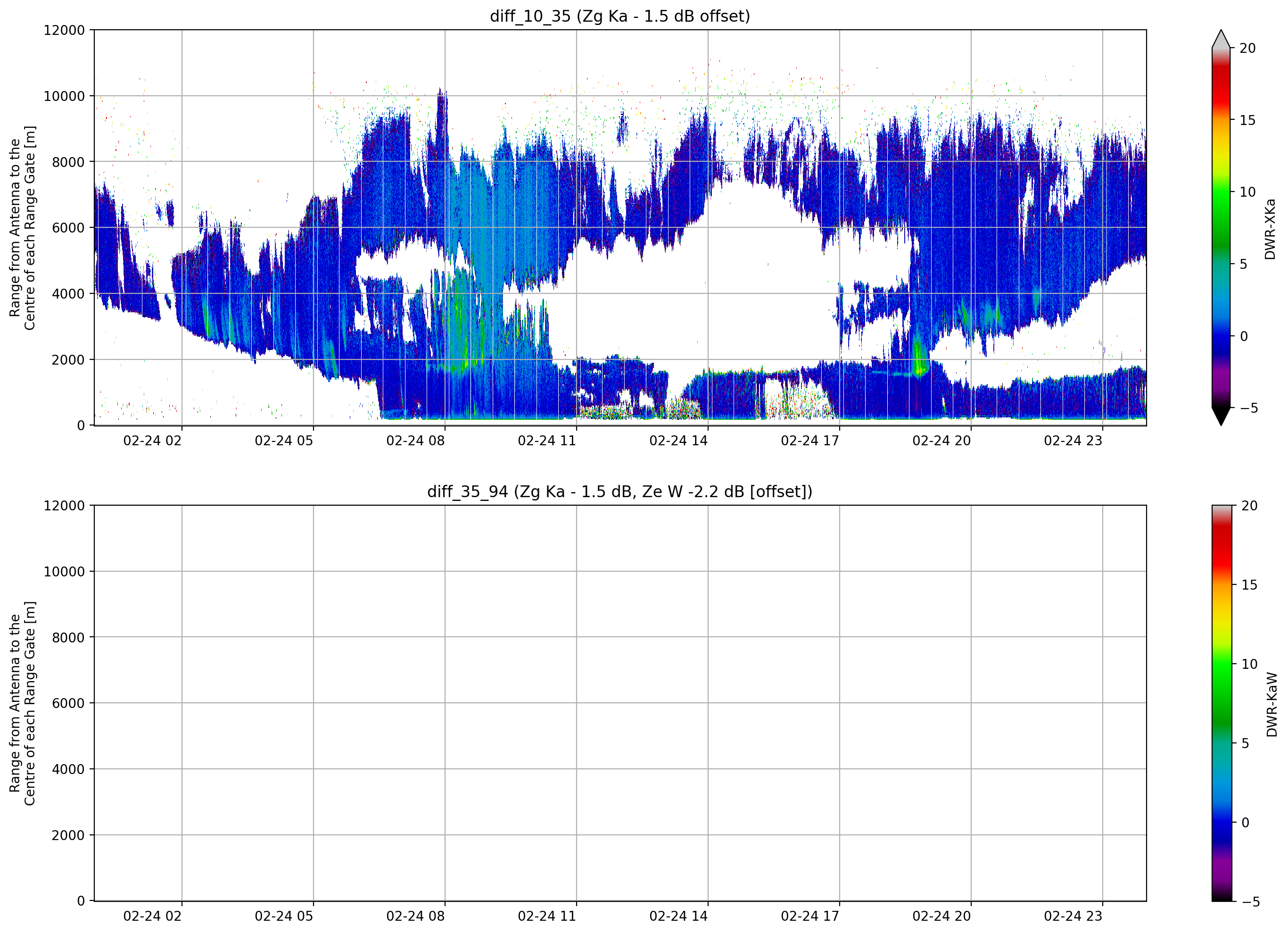The image size is (1288, 933).
Task: Click the 6000 range label on bottom plot
Action: [x=68, y=703]
